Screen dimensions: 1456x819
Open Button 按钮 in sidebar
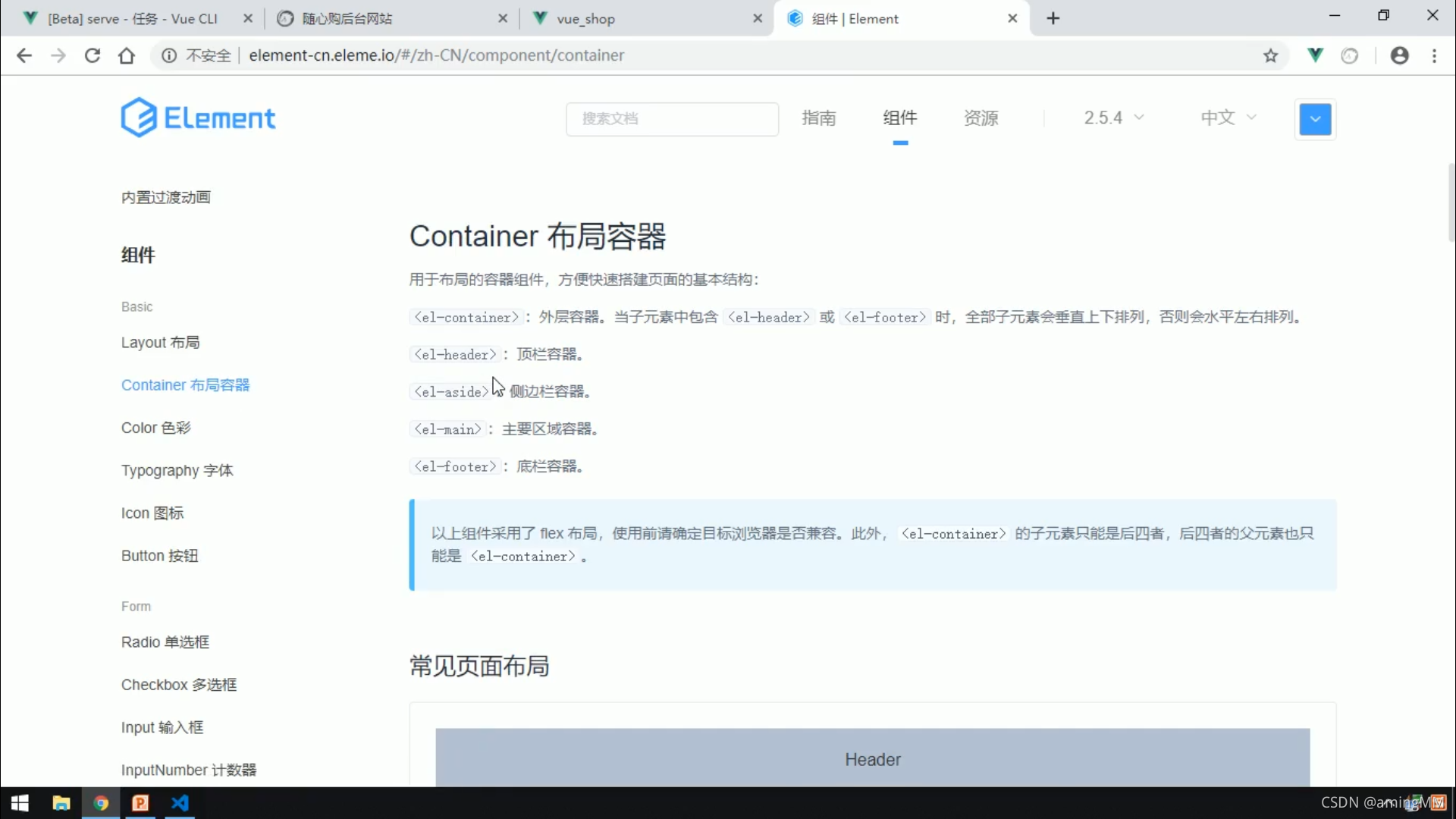tap(160, 555)
